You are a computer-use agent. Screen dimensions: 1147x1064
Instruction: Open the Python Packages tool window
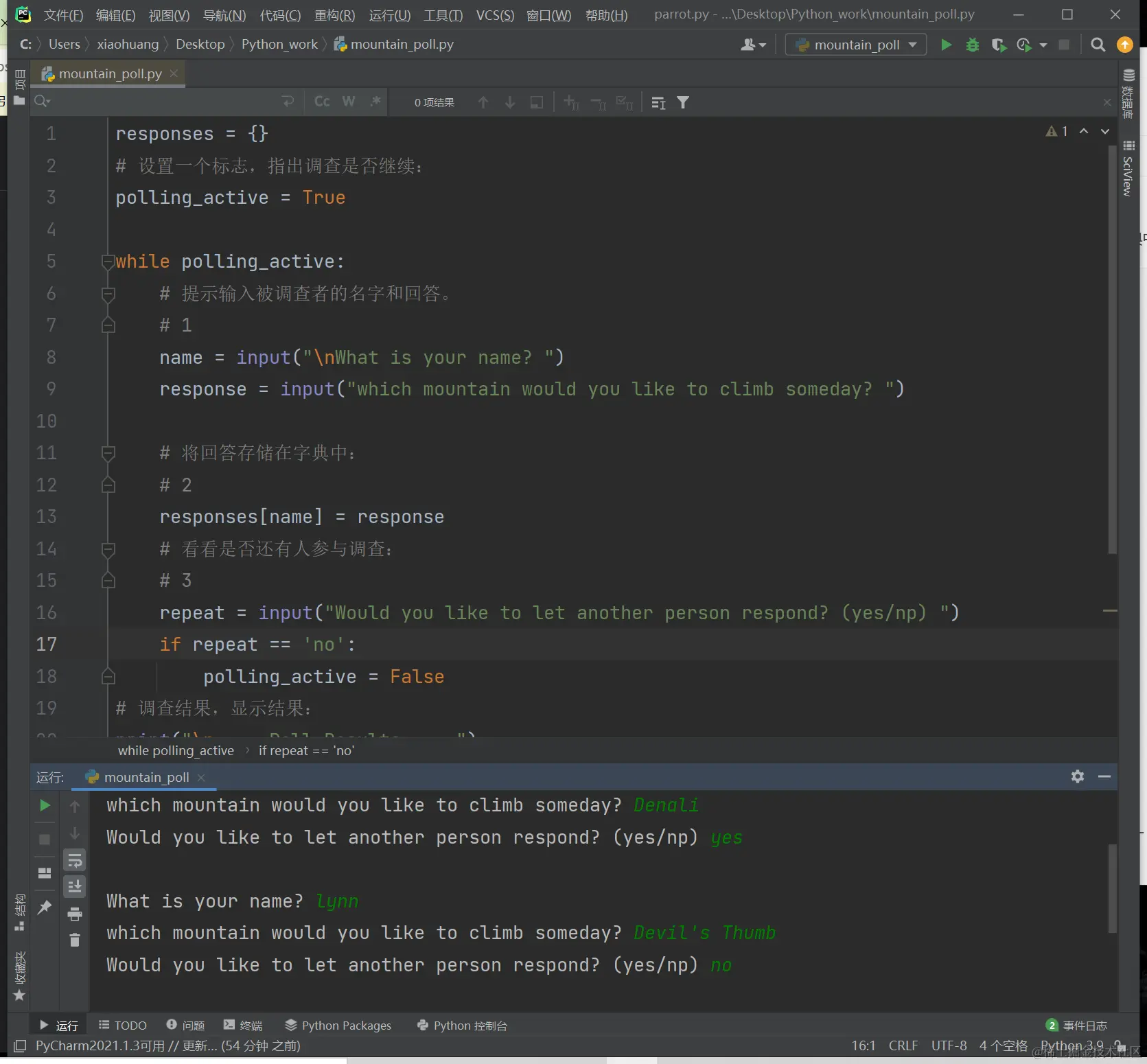point(338,1025)
